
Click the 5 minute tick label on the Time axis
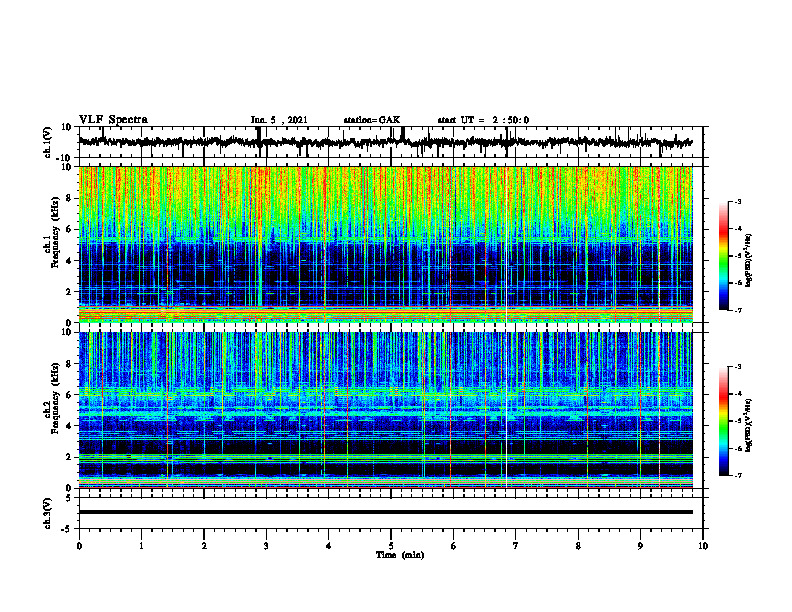pyautogui.click(x=391, y=546)
